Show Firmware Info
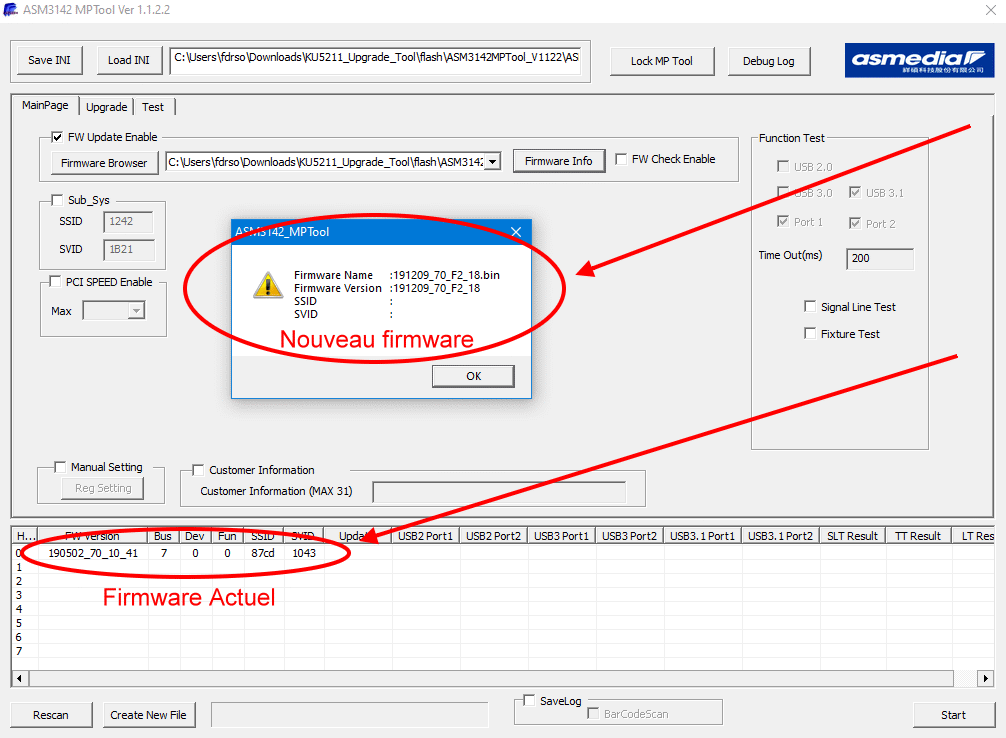Viewport: 1006px width, 738px height. tap(558, 161)
